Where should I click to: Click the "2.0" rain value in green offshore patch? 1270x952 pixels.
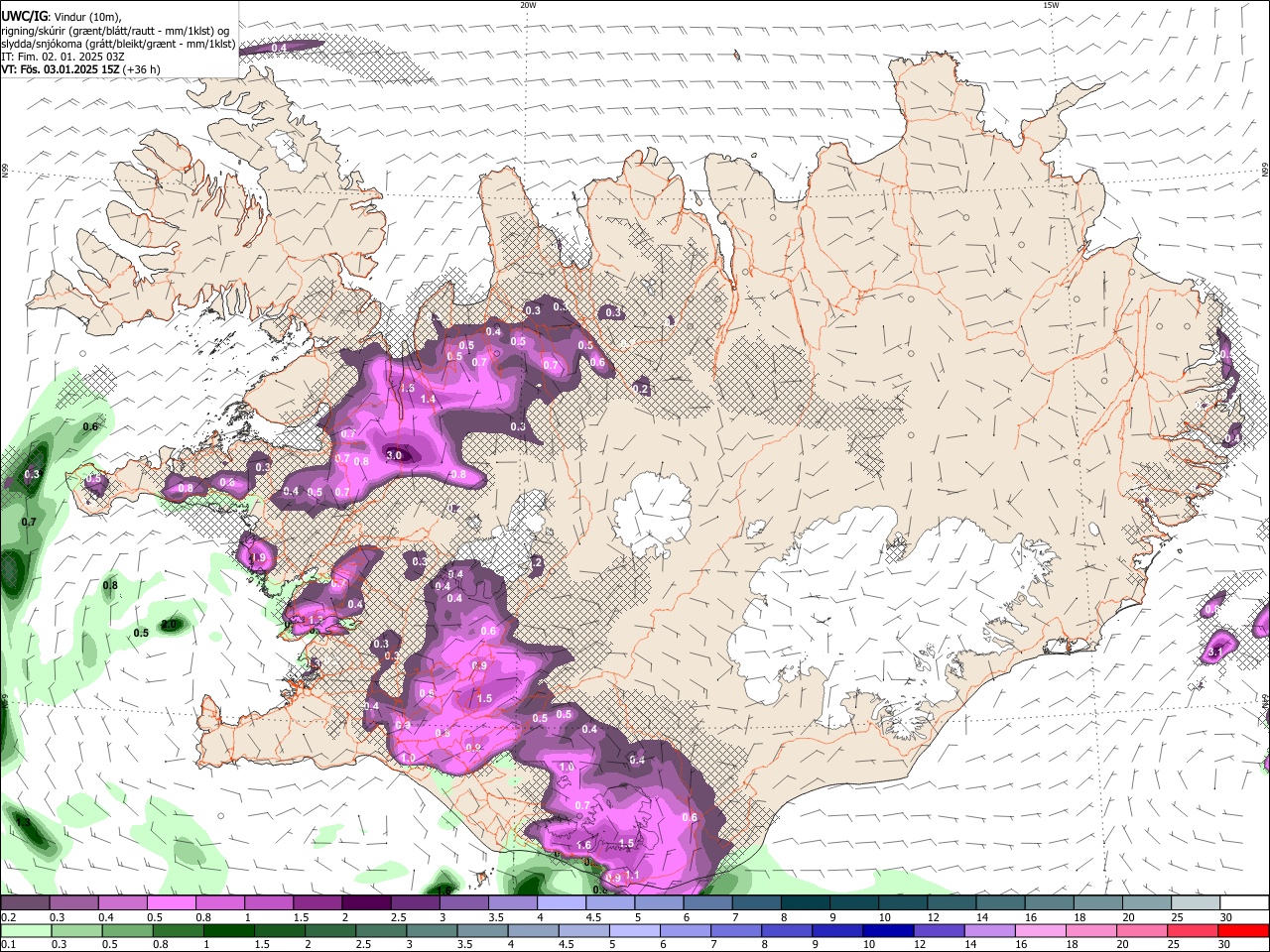click(x=169, y=625)
